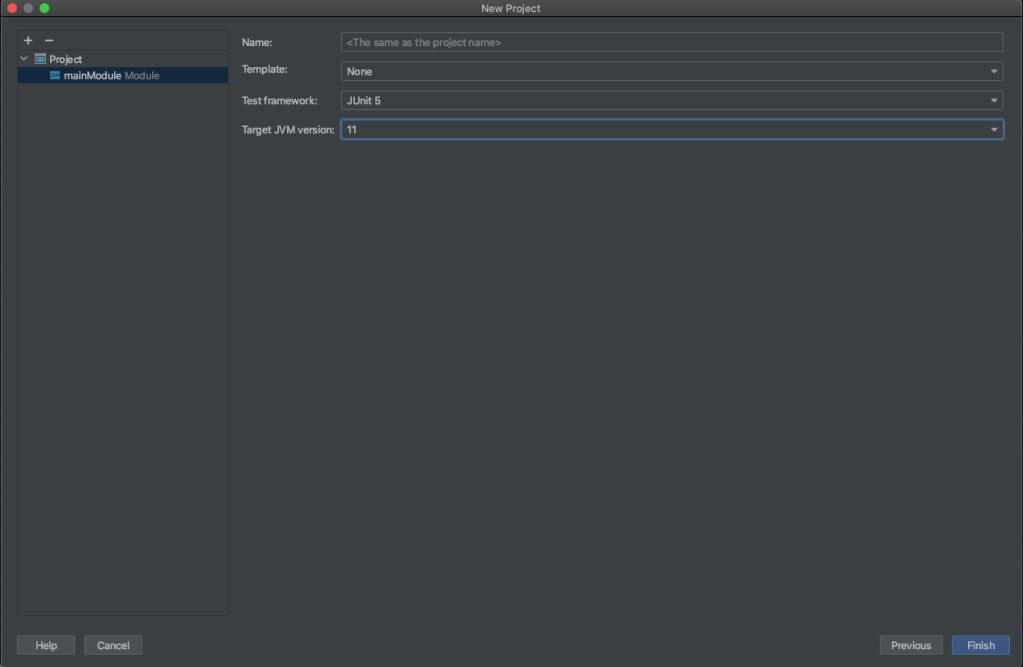Click the Project node icon in tree
1023x667 pixels.
coord(40,59)
